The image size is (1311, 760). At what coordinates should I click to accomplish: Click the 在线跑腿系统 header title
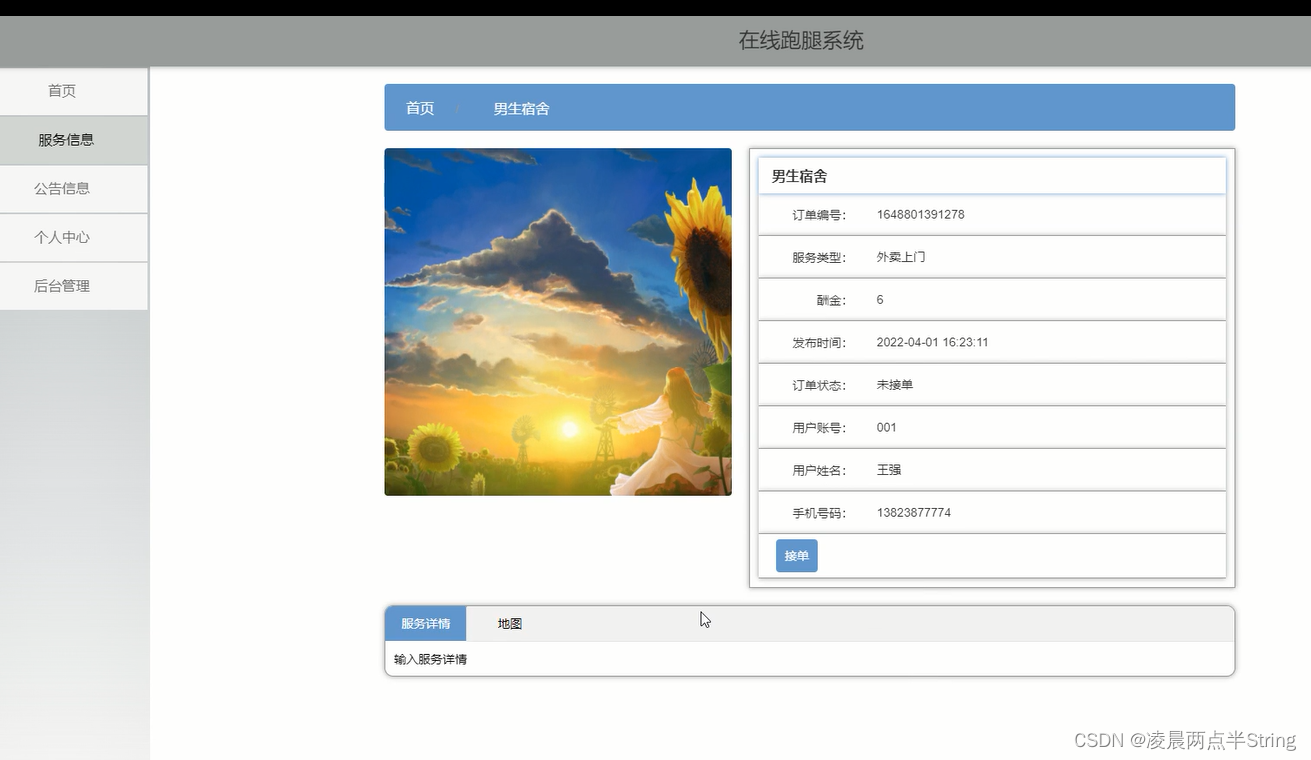click(x=801, y=41)
